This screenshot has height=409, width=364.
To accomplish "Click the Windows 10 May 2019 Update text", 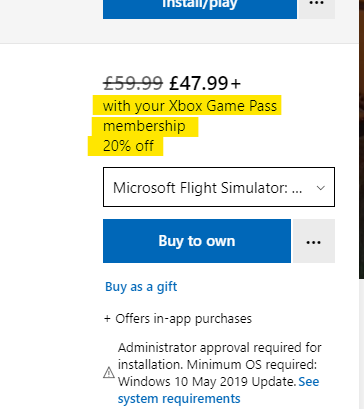I will pyautogui.click(x=207, y=381).
